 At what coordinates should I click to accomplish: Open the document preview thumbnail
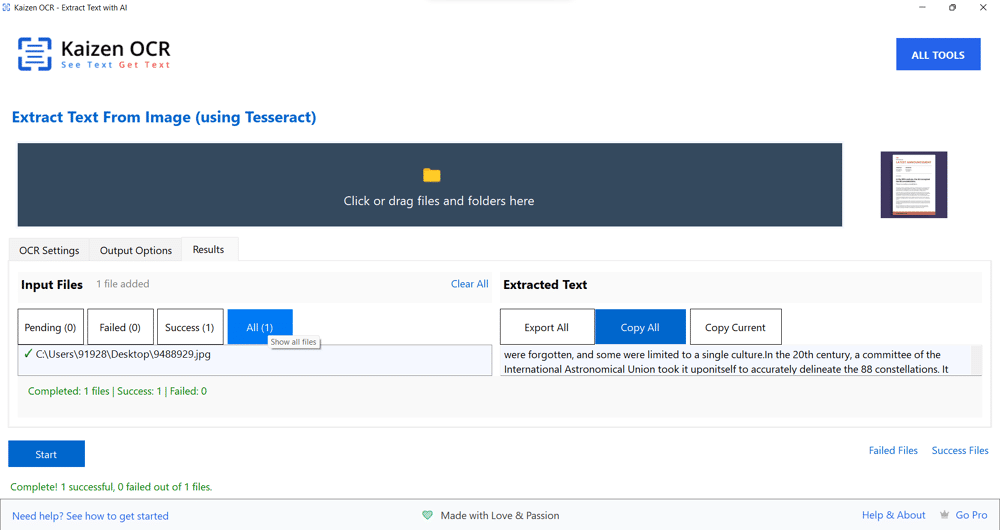[913, 185]
